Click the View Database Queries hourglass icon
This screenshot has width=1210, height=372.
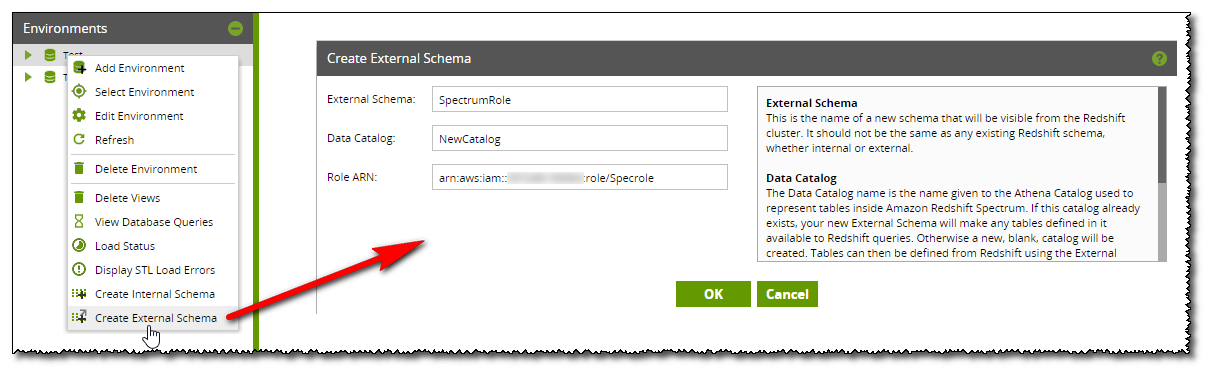click(79, 222)
